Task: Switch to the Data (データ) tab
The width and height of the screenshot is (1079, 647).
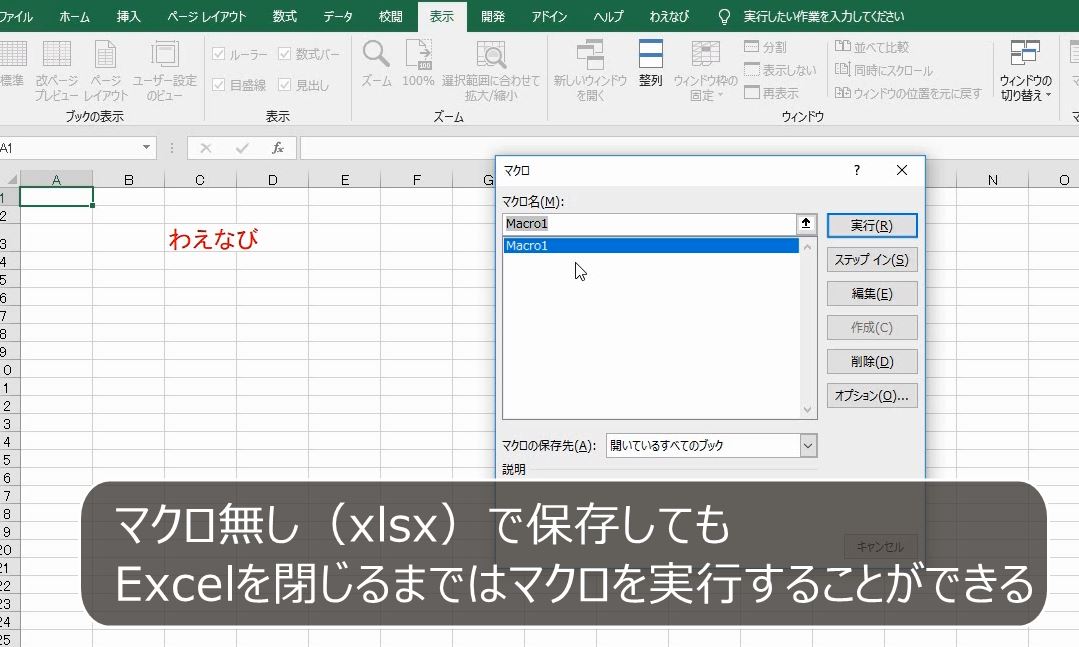Action: click(x=338, y=16)
